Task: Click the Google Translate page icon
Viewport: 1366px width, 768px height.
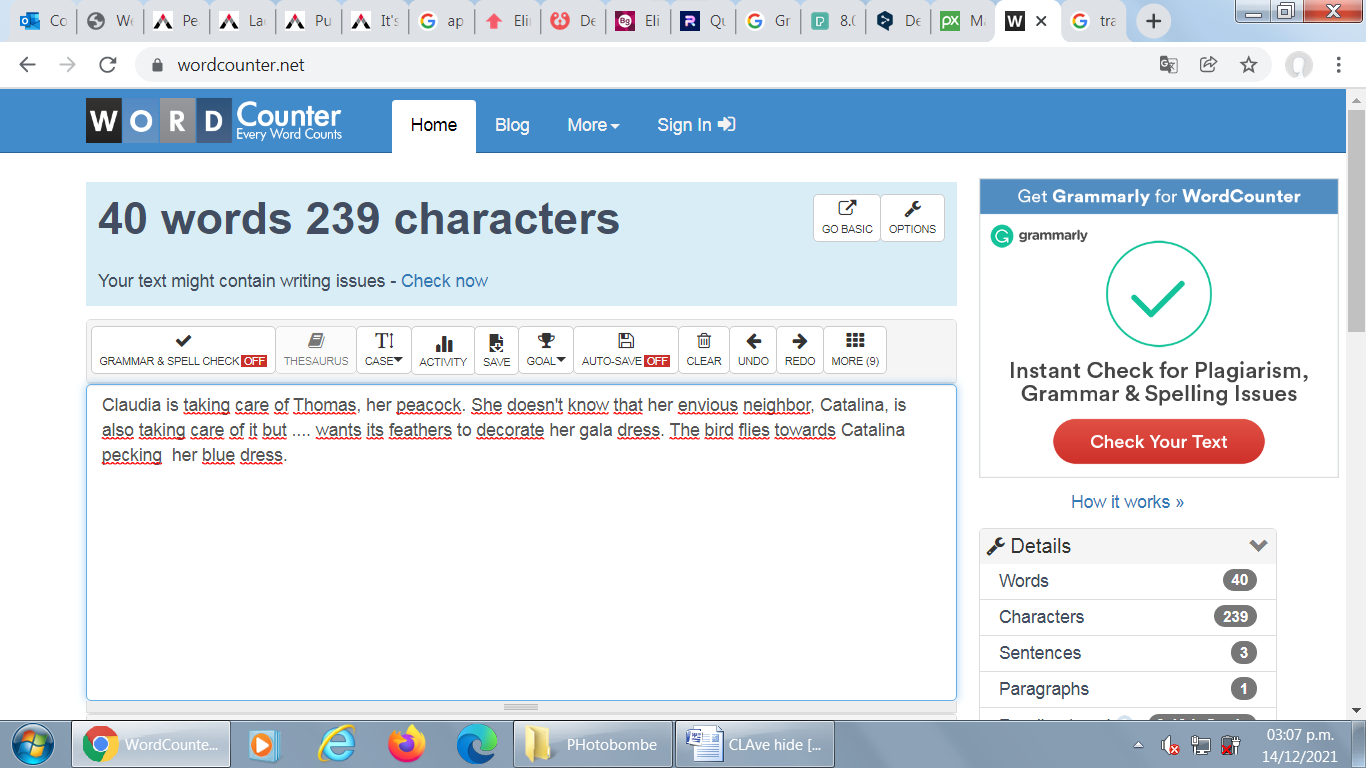Action: tap(1168, 65)
